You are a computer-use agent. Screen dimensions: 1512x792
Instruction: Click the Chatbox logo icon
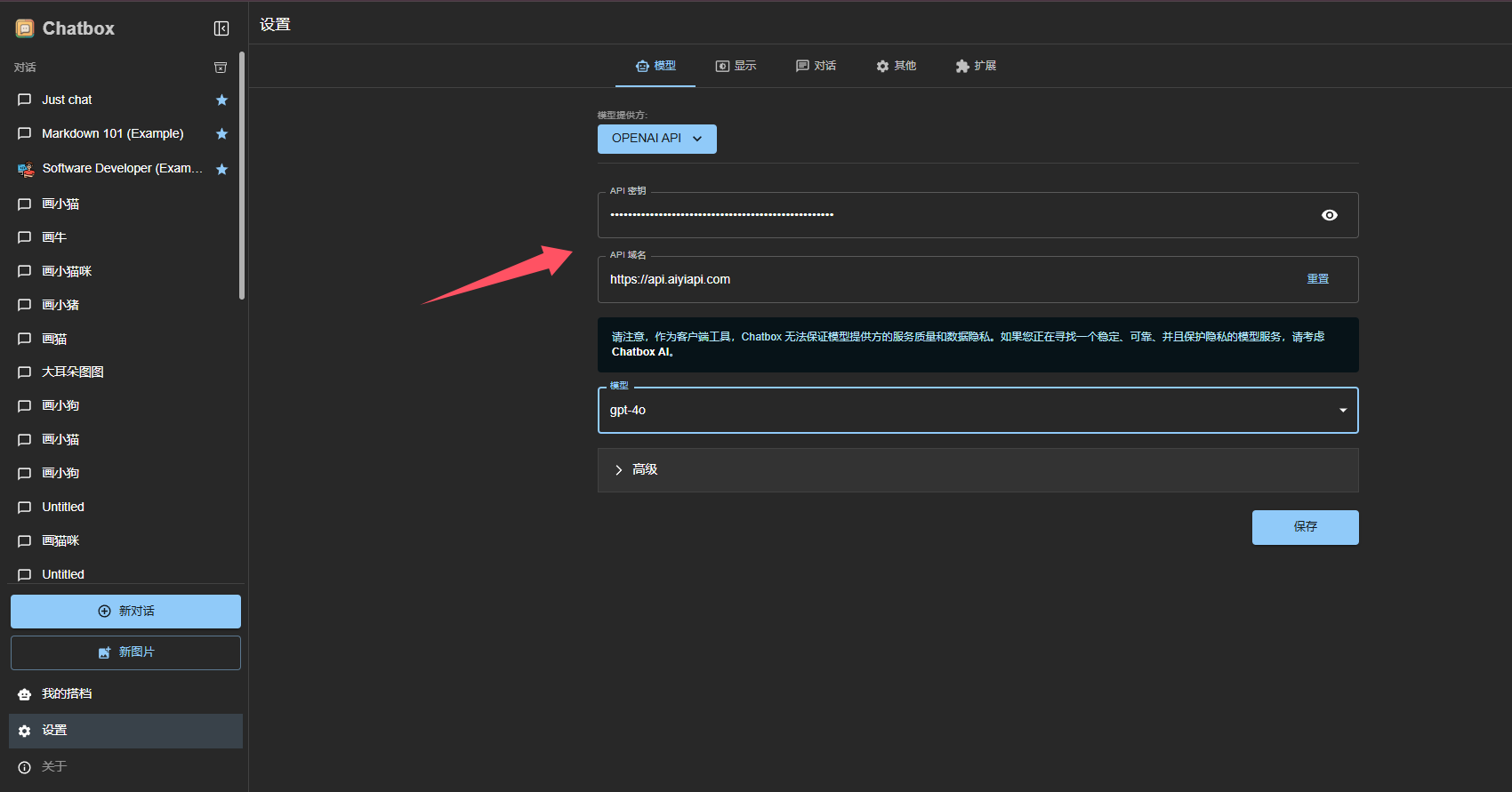tap(25, 28)
